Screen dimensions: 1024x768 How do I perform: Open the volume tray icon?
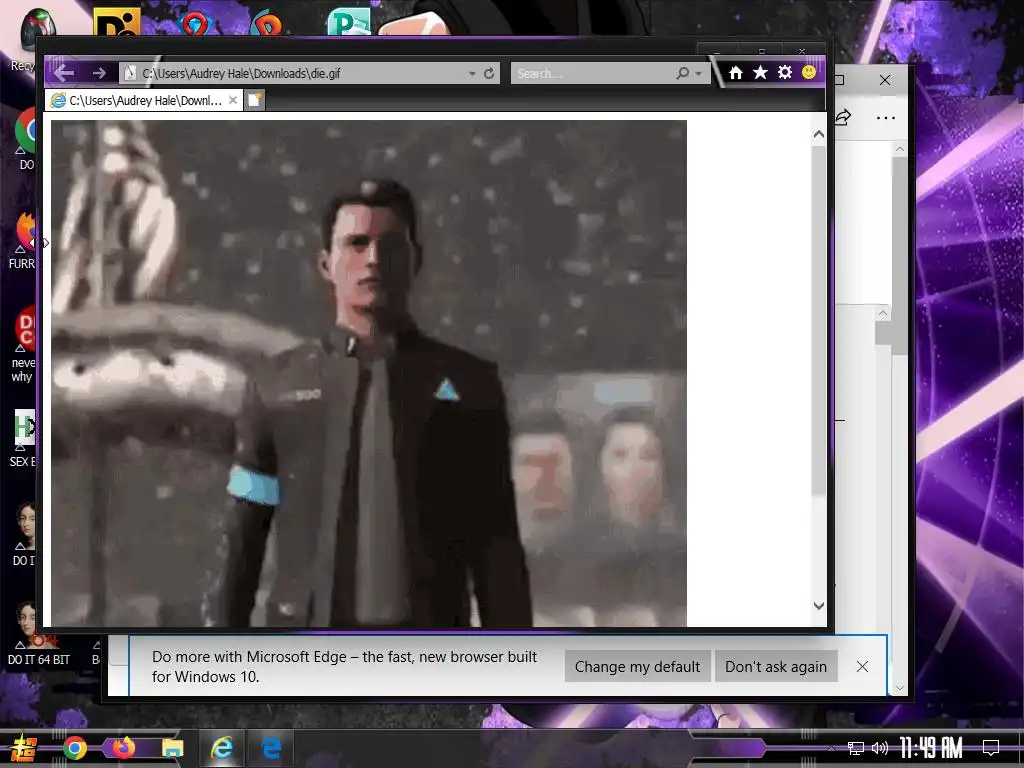(x=880, y=748)
